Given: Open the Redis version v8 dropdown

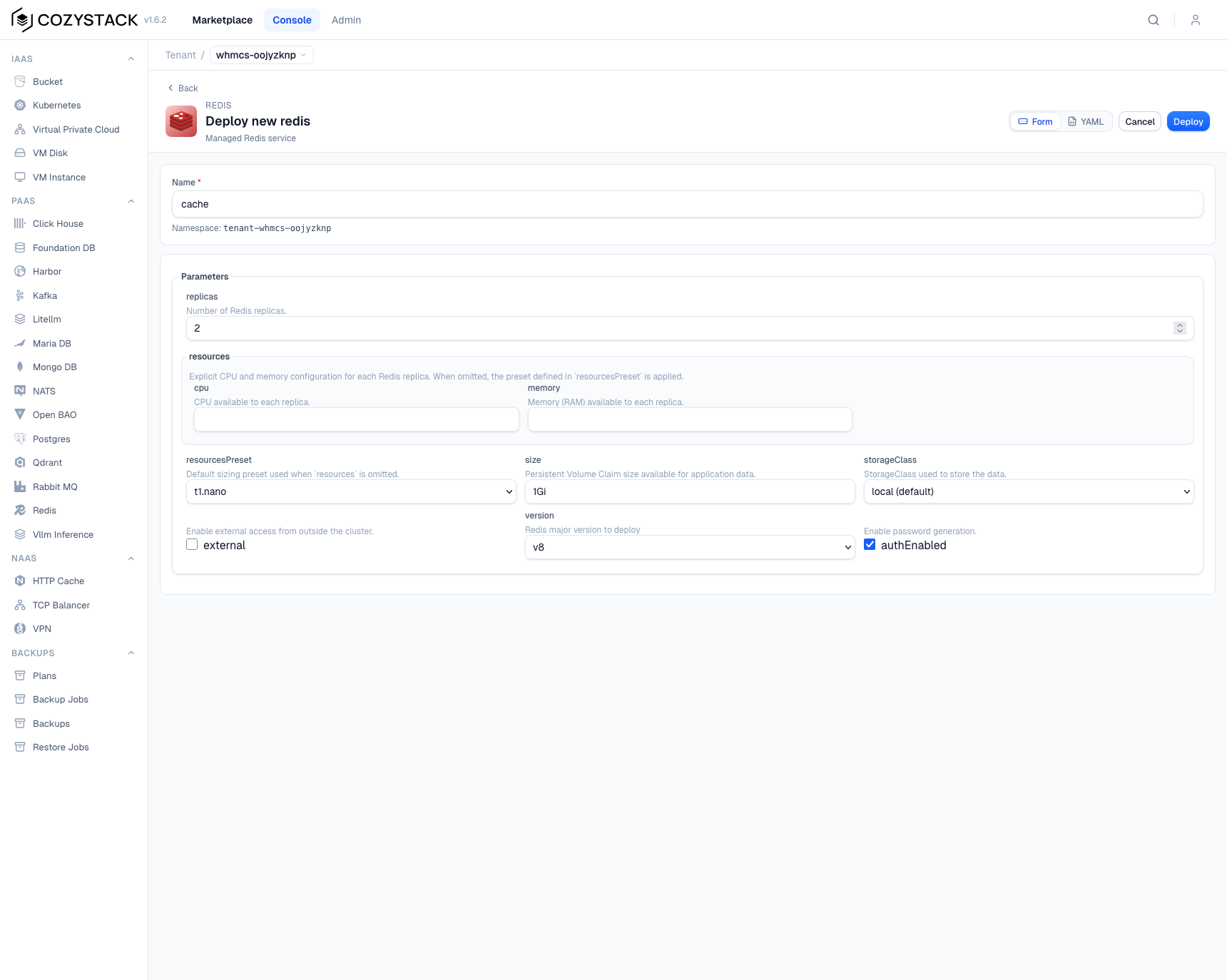Looking at the screenshot, I should [690, 547].
